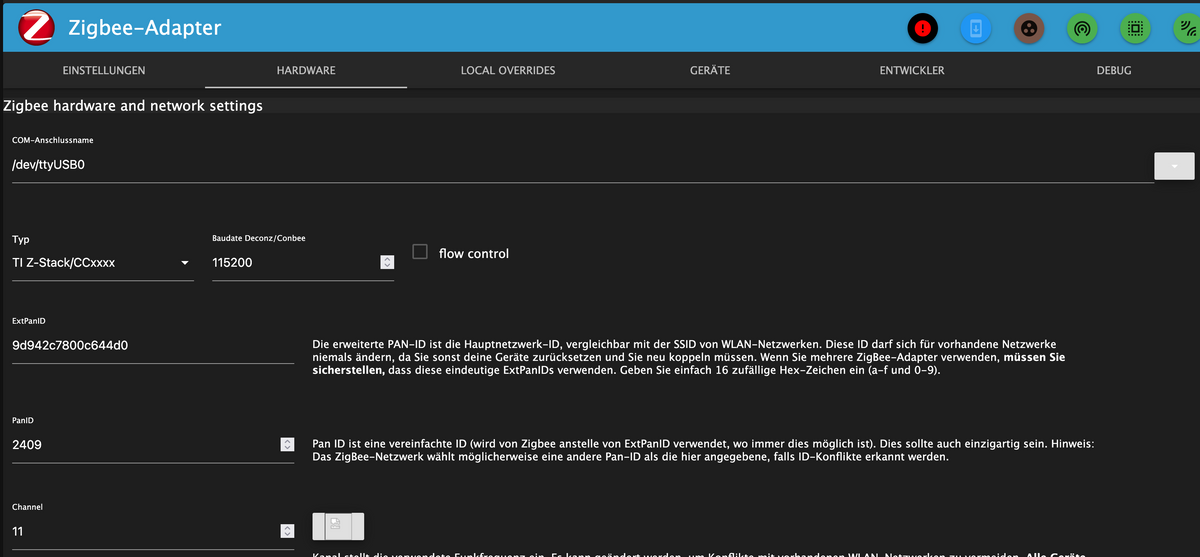The height and width of the screenshot is (557, 1200).
Task: Click the green signal waves icon
Action: (1187, 29)
